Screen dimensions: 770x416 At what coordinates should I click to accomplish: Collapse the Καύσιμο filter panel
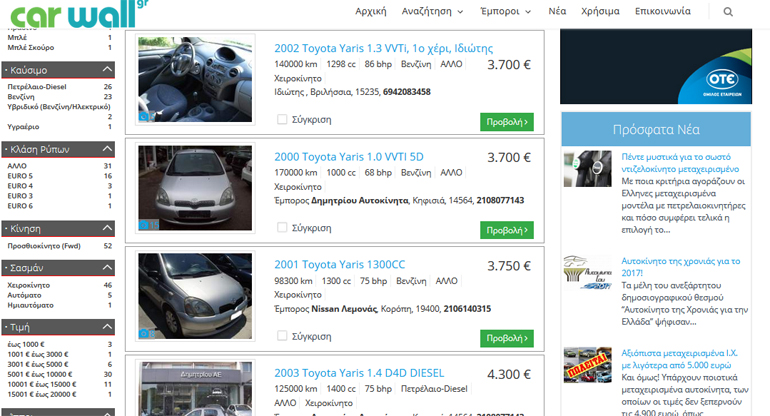pyautogui.click(x=107, y=70)
